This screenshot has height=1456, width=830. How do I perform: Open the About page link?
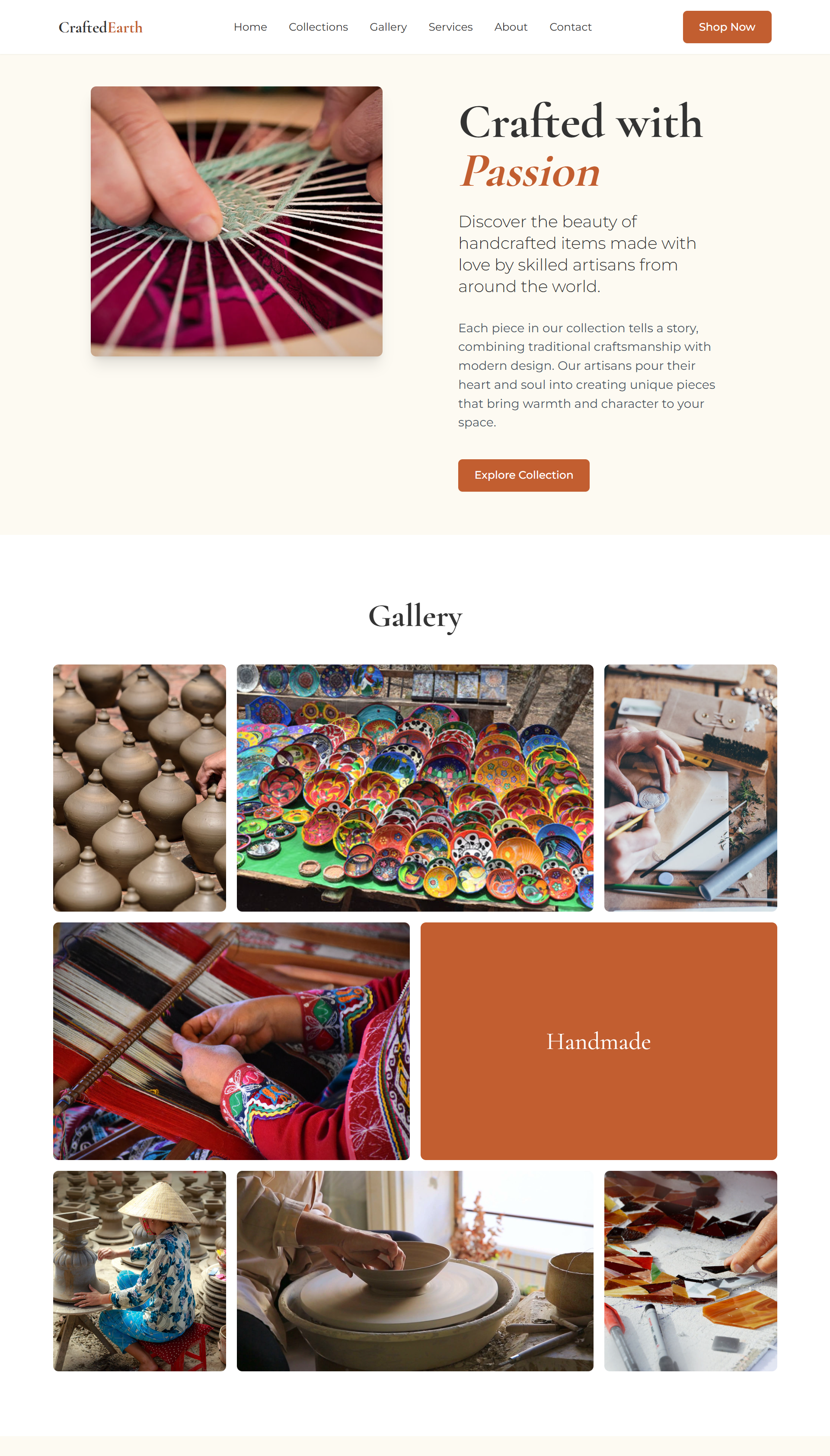click(x=511, y=27)
